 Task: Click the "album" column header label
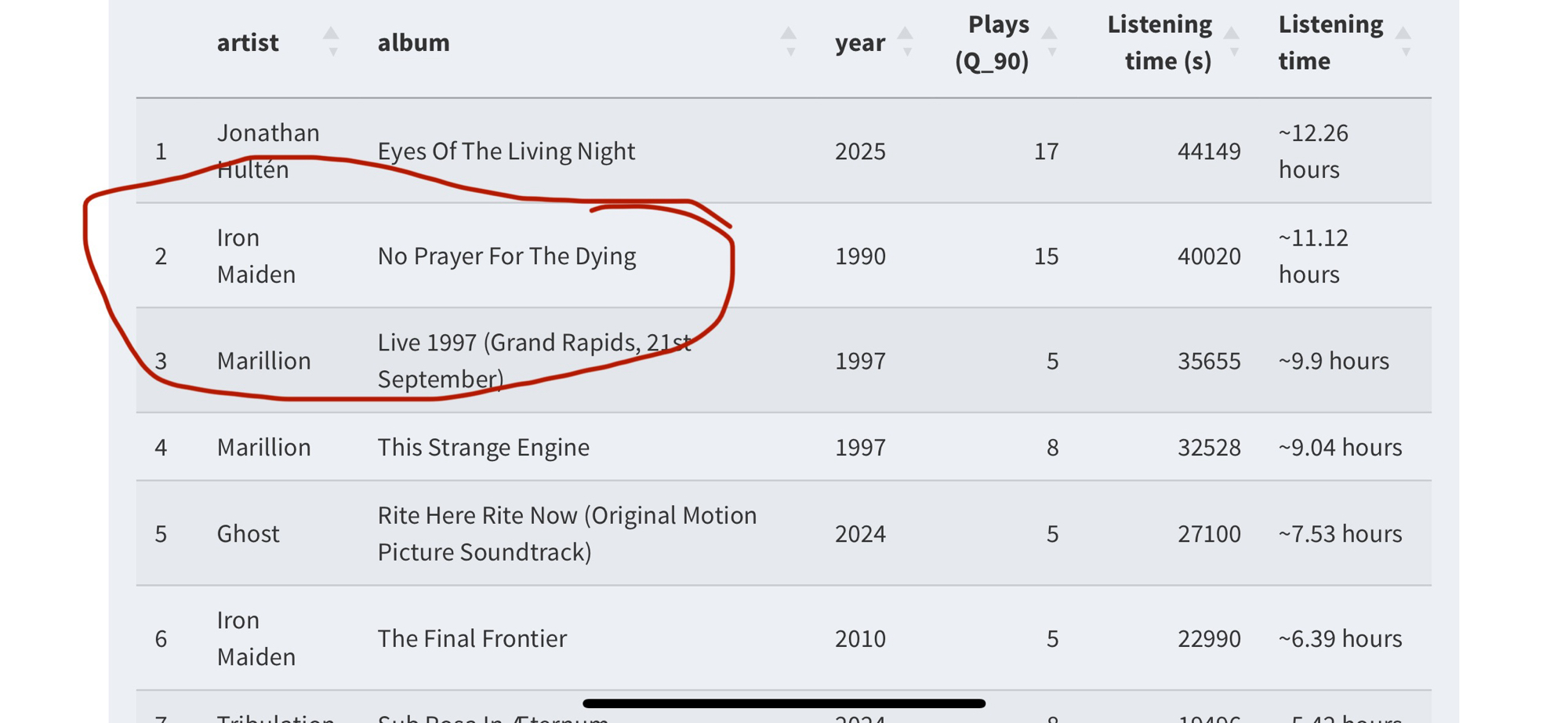tap(414, 42)
